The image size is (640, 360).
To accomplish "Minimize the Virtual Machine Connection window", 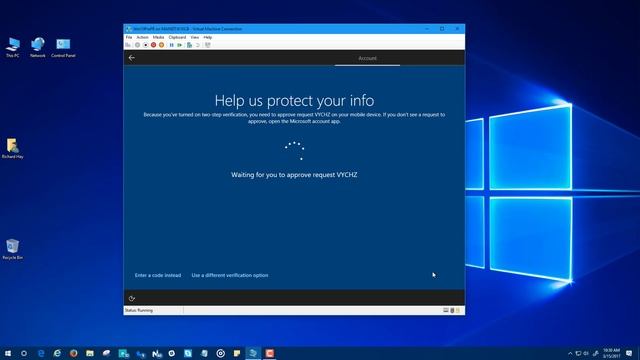I will pos(427,29).
